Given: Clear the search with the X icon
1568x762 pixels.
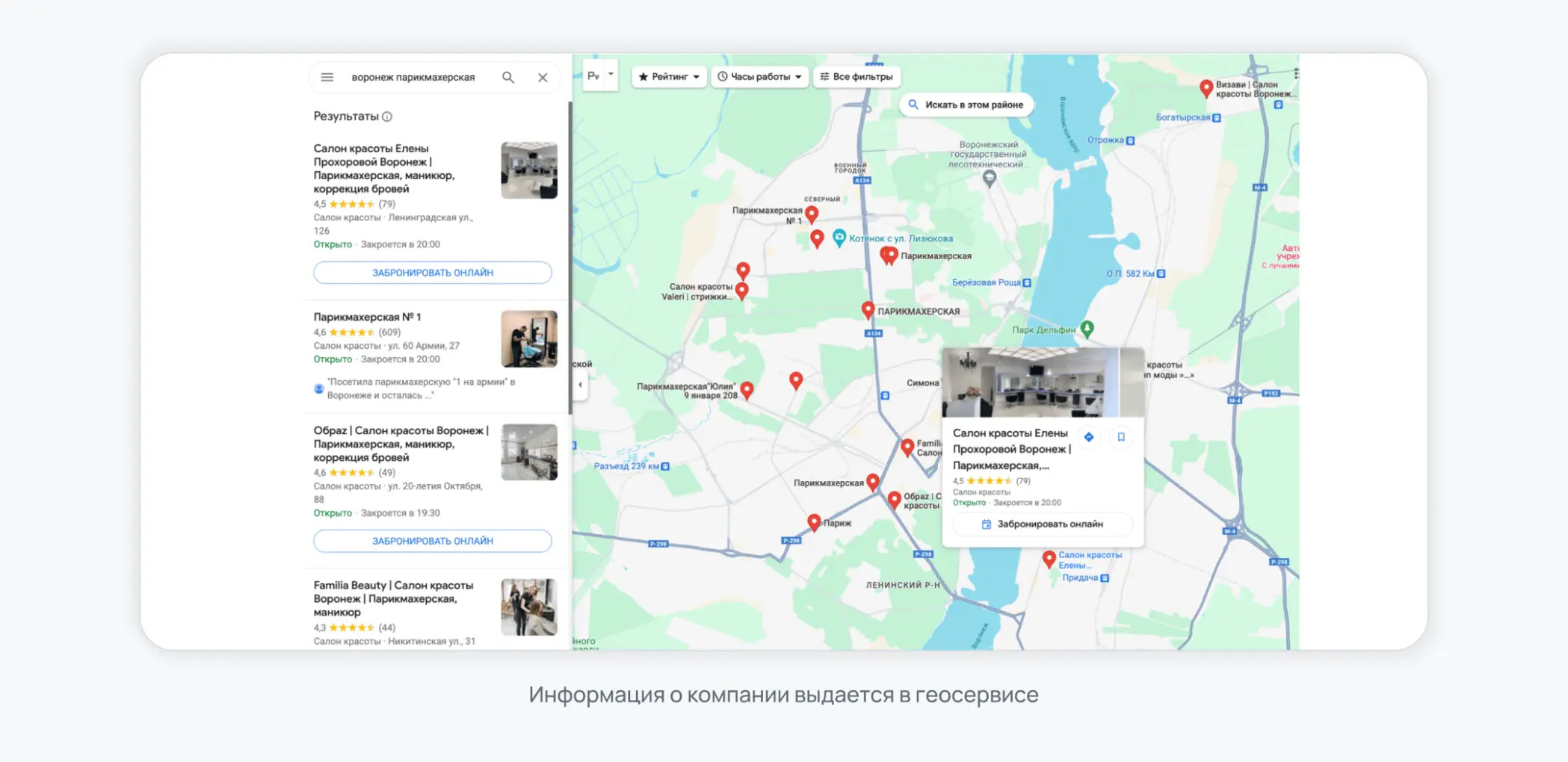Looking at the screenshot, I should click(543, 77).
